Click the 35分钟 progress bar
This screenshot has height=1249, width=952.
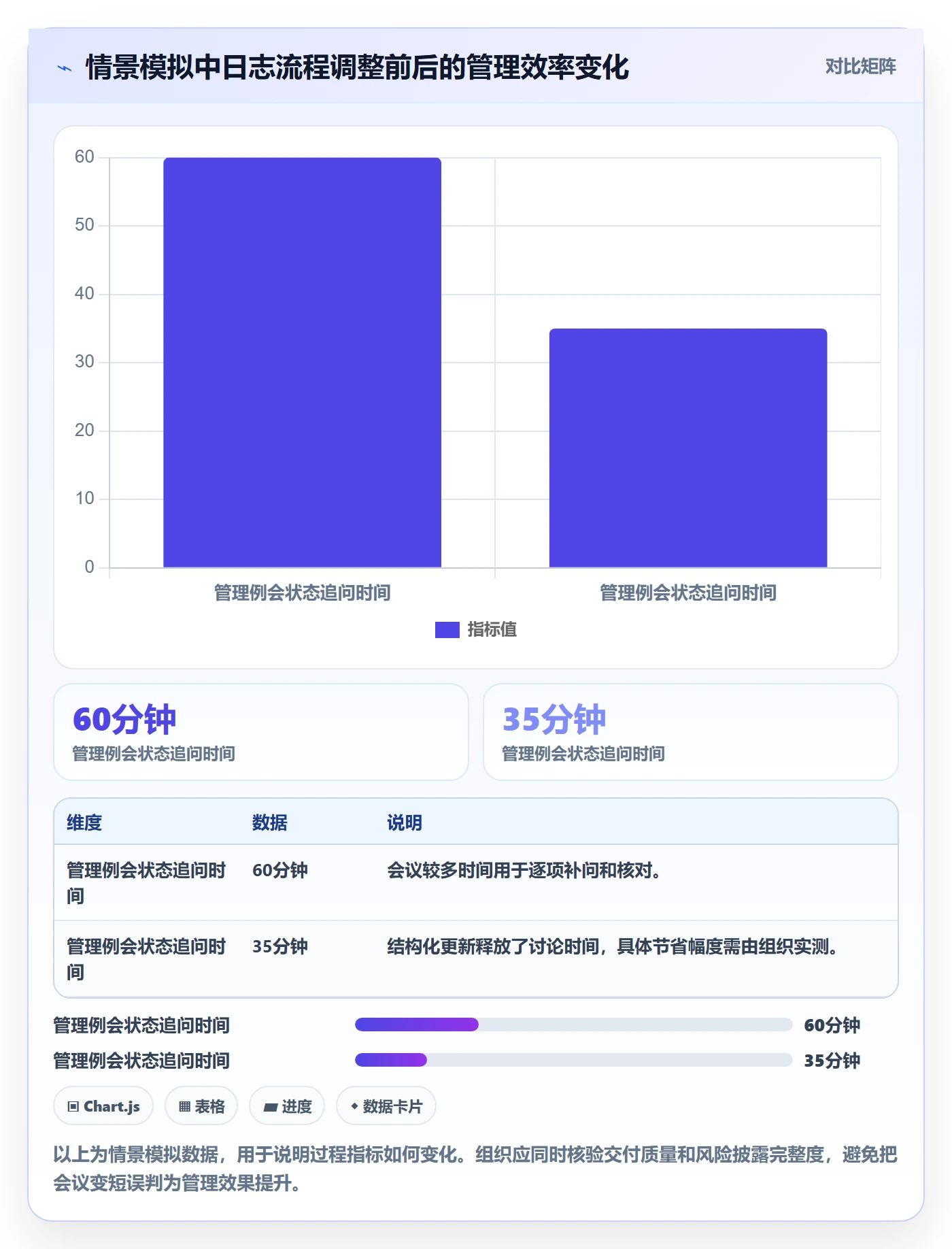[574, 1060]
